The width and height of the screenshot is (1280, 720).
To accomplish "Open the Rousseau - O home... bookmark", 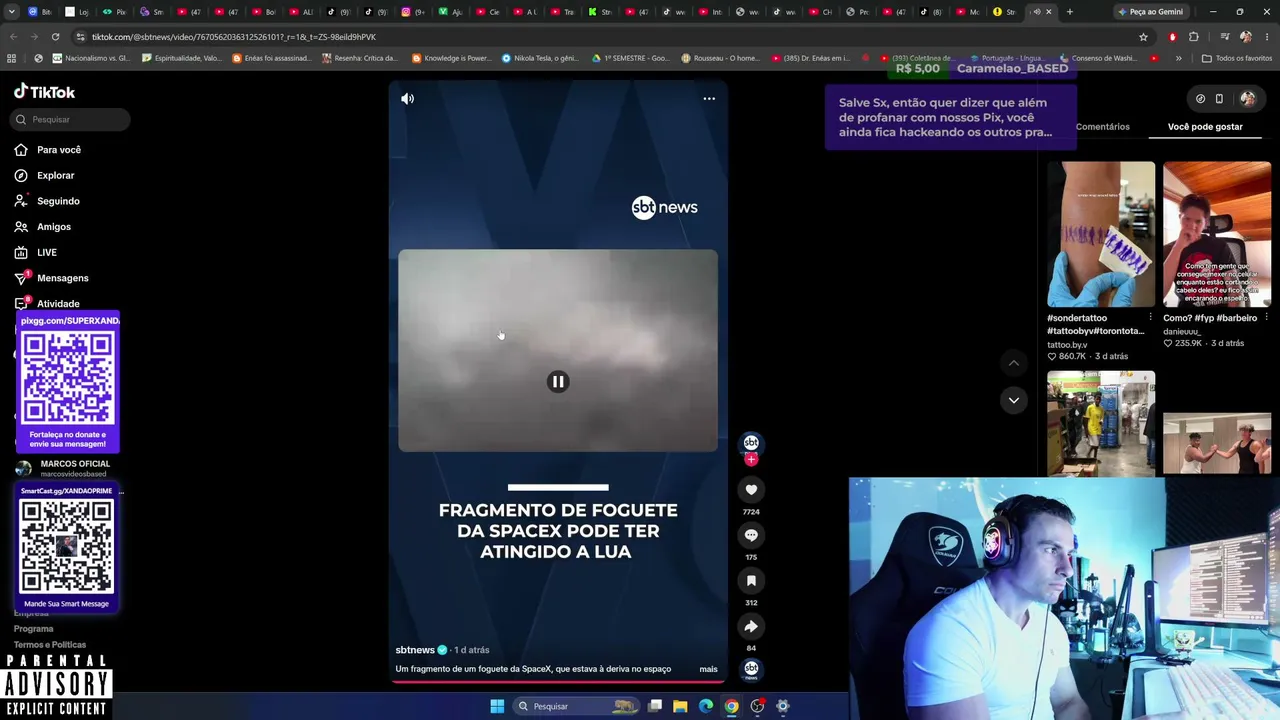I will [x=720, y=58].
